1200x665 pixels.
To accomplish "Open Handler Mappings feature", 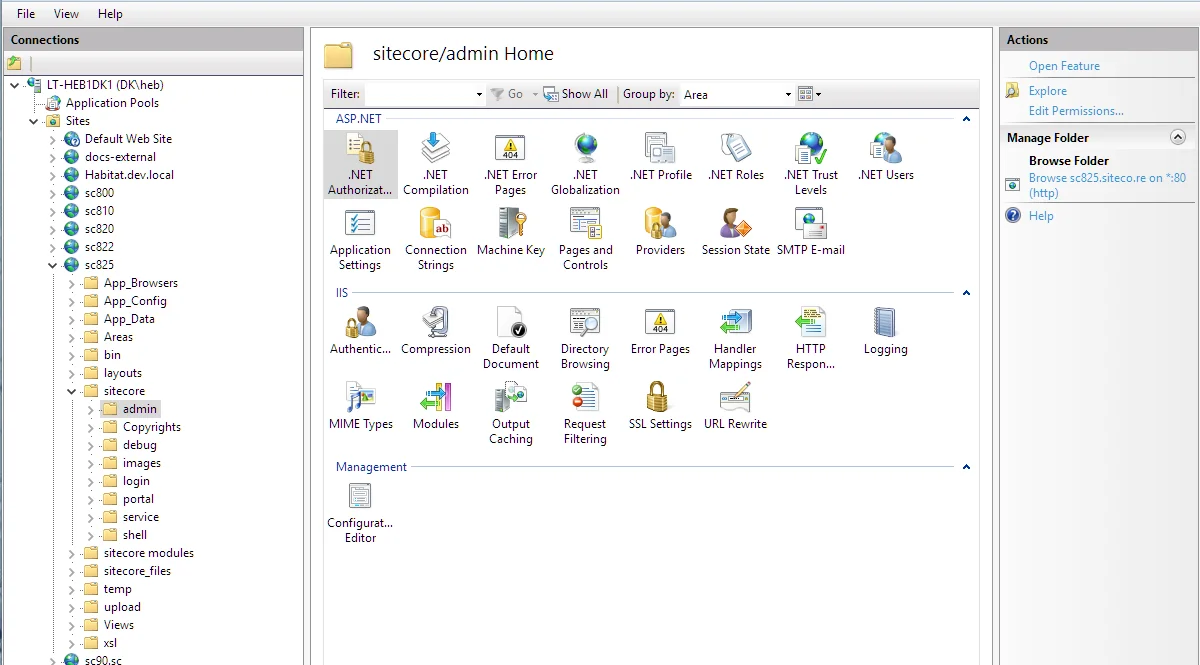I will (x=736, y=338).
